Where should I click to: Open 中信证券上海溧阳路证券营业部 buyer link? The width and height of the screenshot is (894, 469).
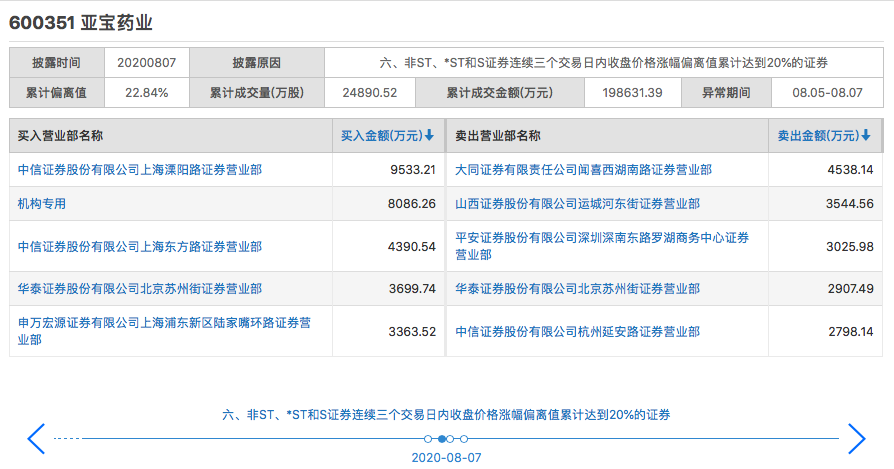(140, 170)
